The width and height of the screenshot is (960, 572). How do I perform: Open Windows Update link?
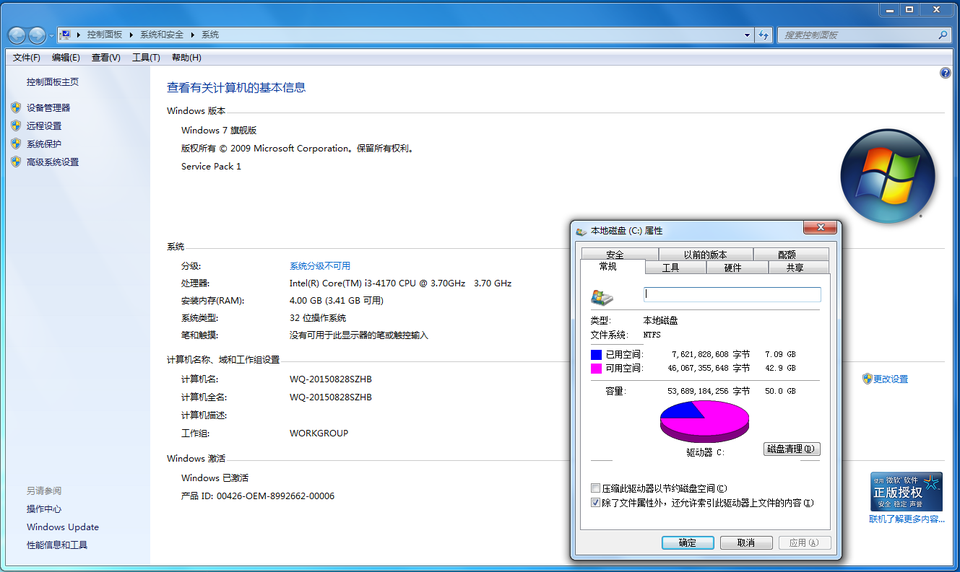(x=62, y=527)
